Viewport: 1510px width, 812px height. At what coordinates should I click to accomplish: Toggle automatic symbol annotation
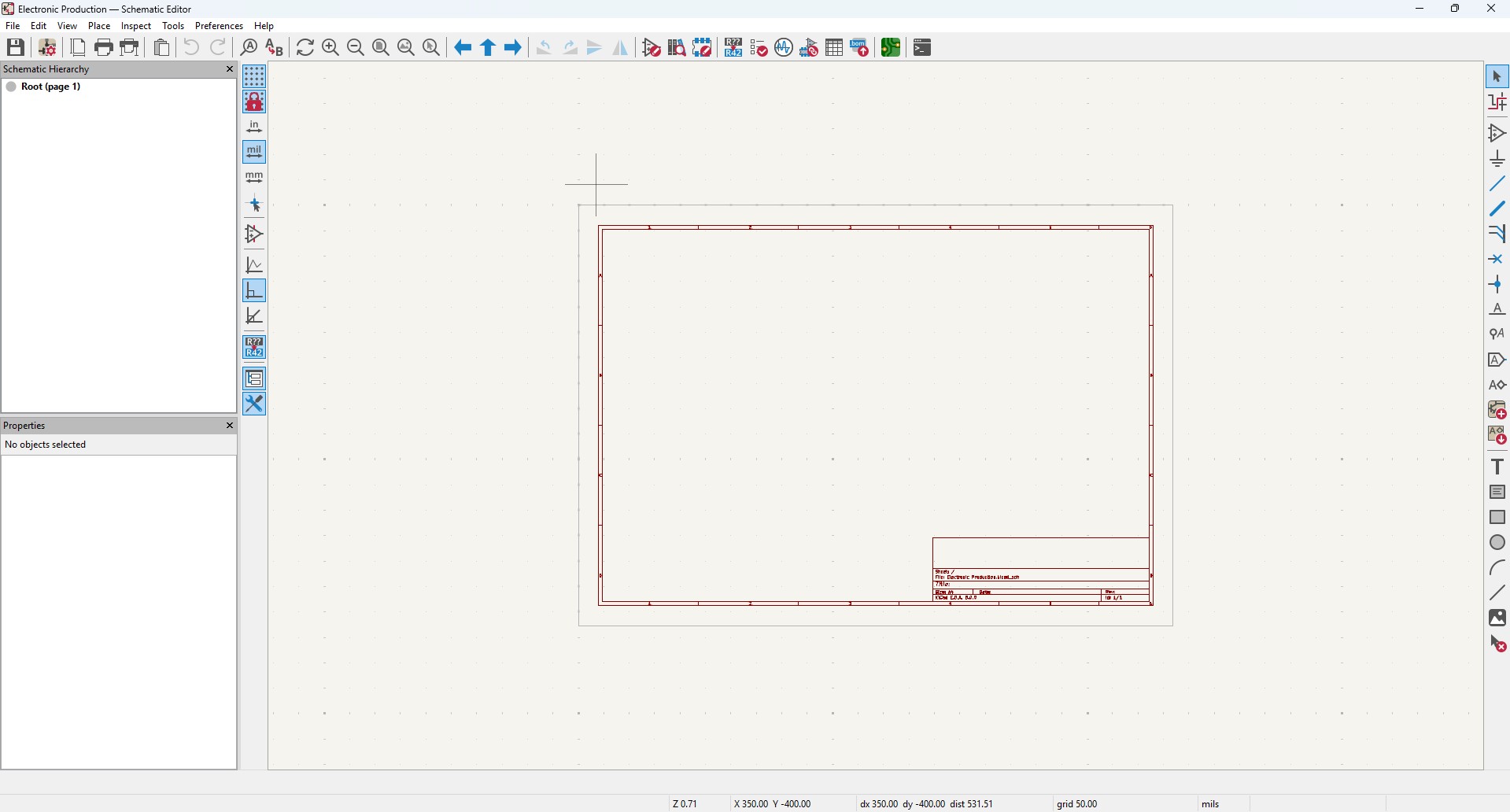255,347
